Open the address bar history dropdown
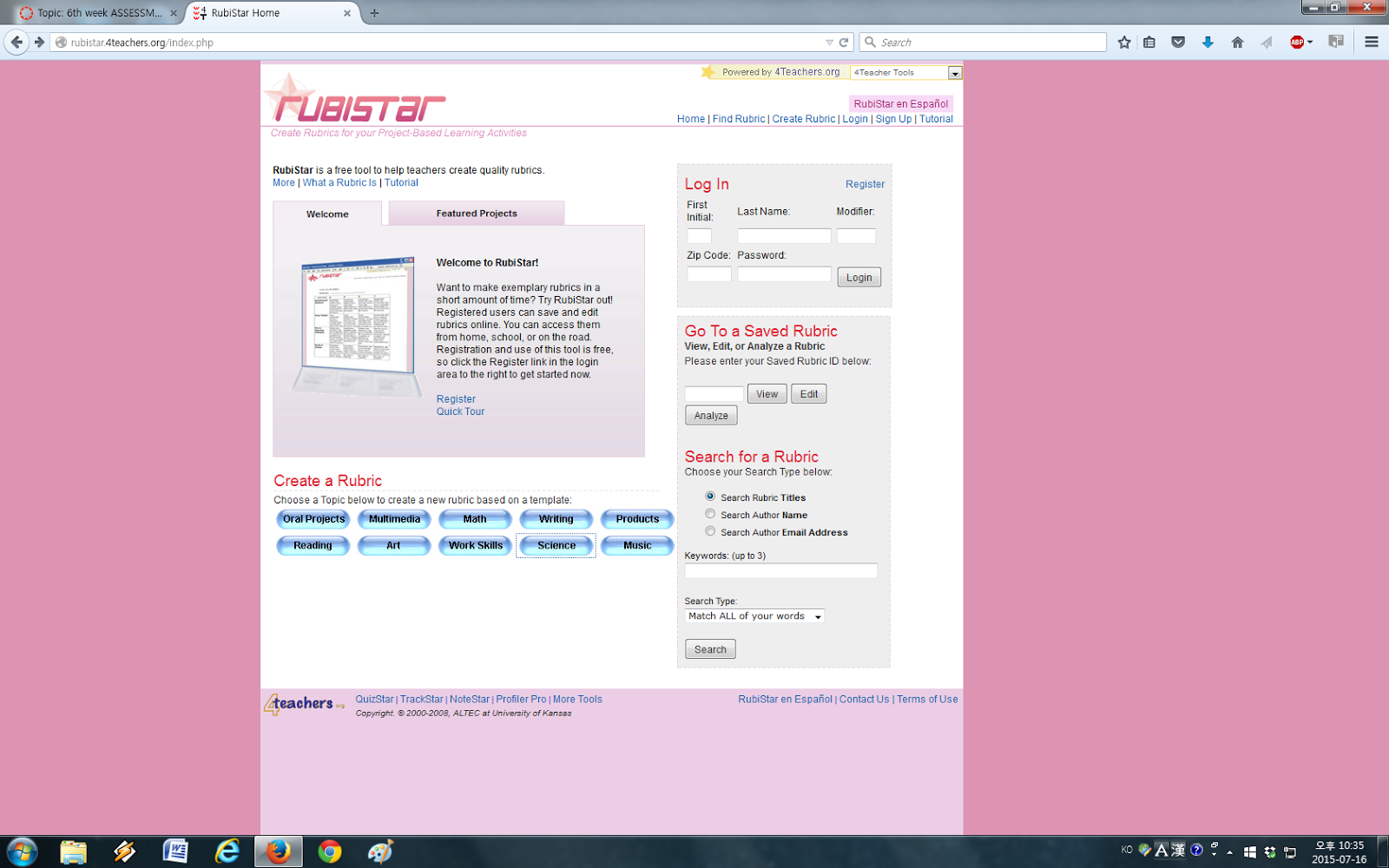The height and width of the screenshot is (868, 1389). [x=829, y=41]
